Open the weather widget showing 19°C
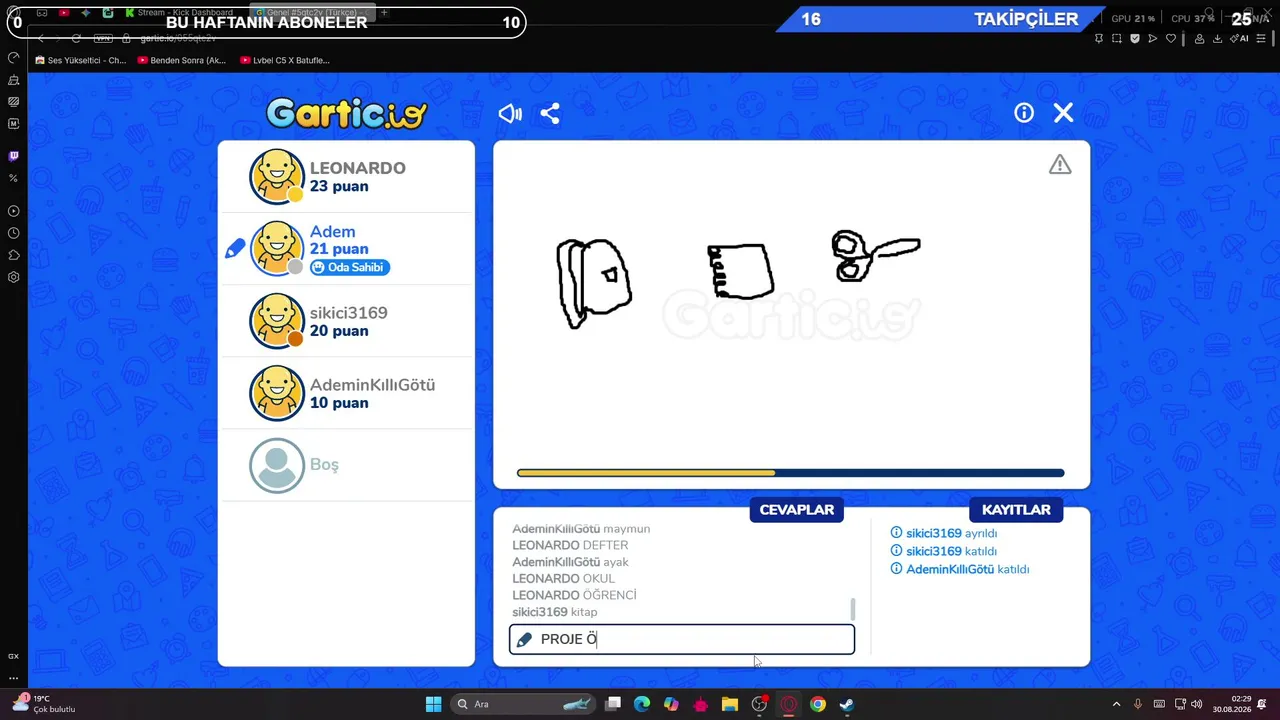Screen dimensions: 1280x720 [45, 704]
